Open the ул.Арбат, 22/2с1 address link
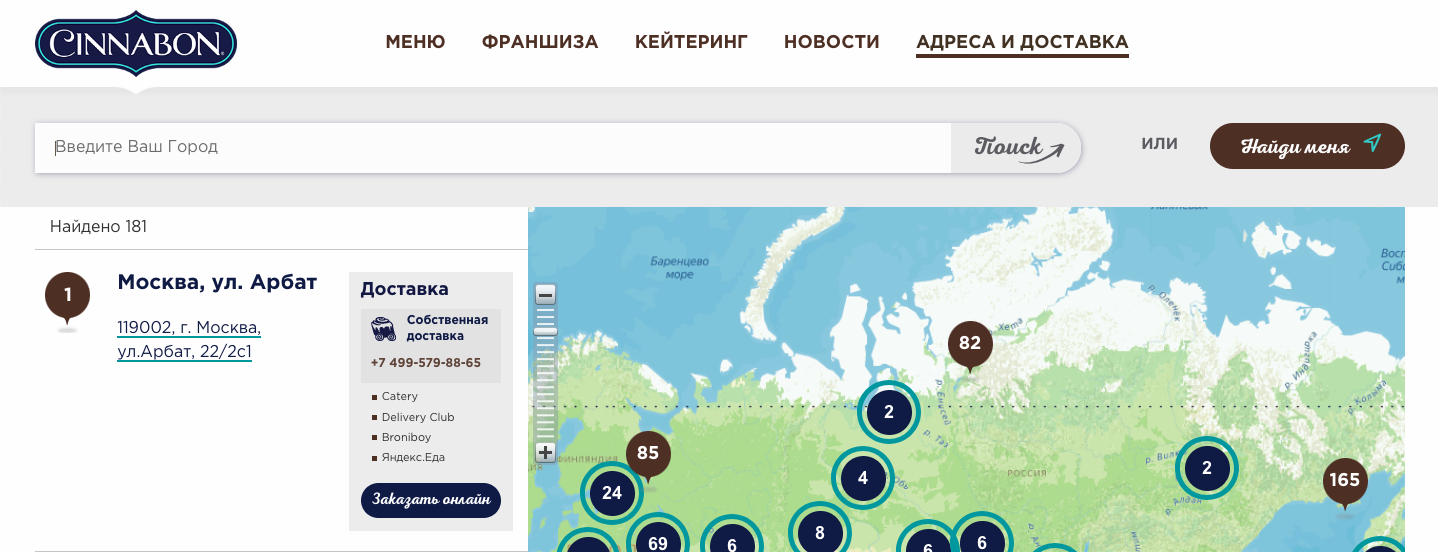This screenshot has height=552, width=1438. click(x=184, y=352)
